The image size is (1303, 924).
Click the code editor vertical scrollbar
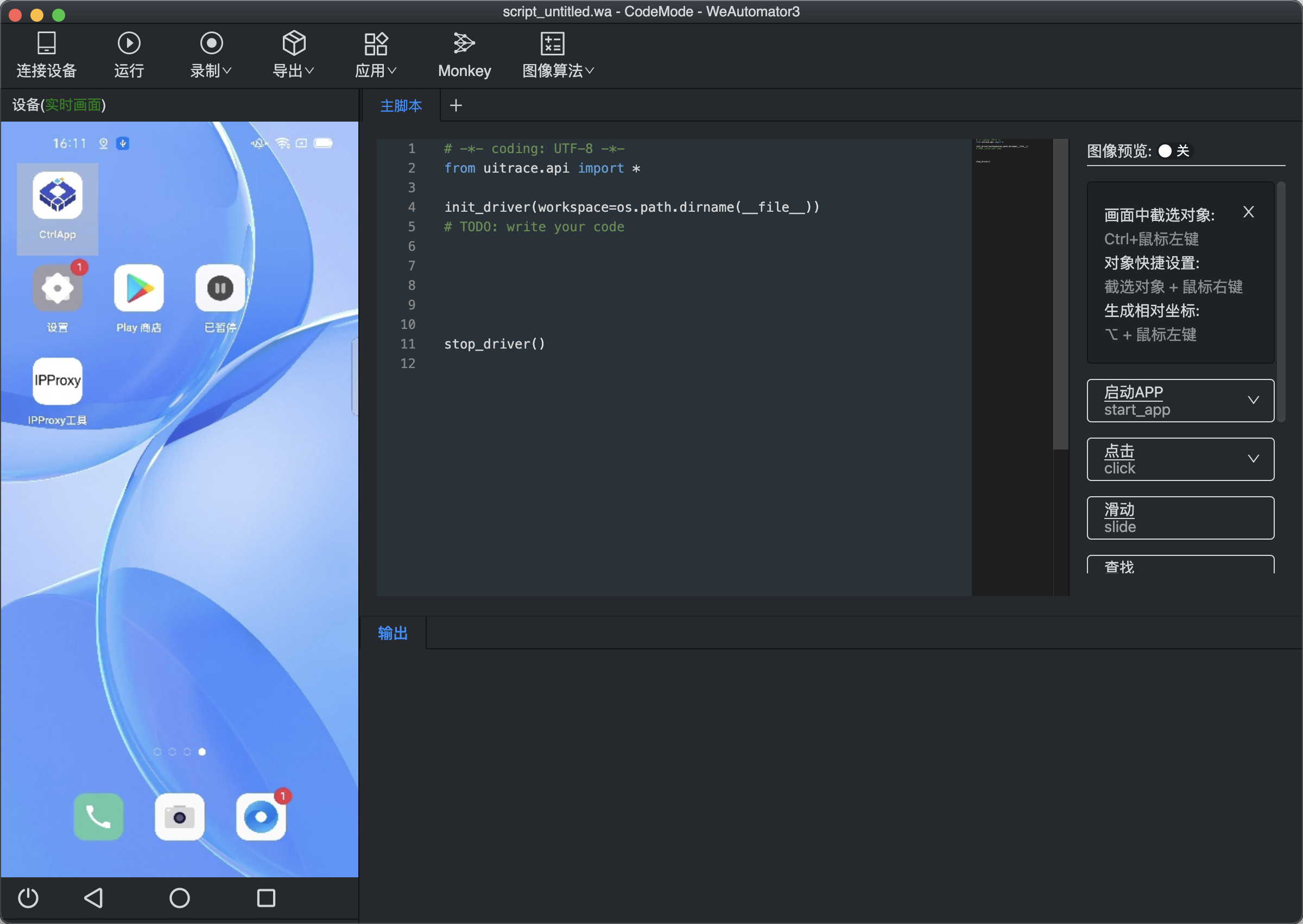pos(1061,294)
